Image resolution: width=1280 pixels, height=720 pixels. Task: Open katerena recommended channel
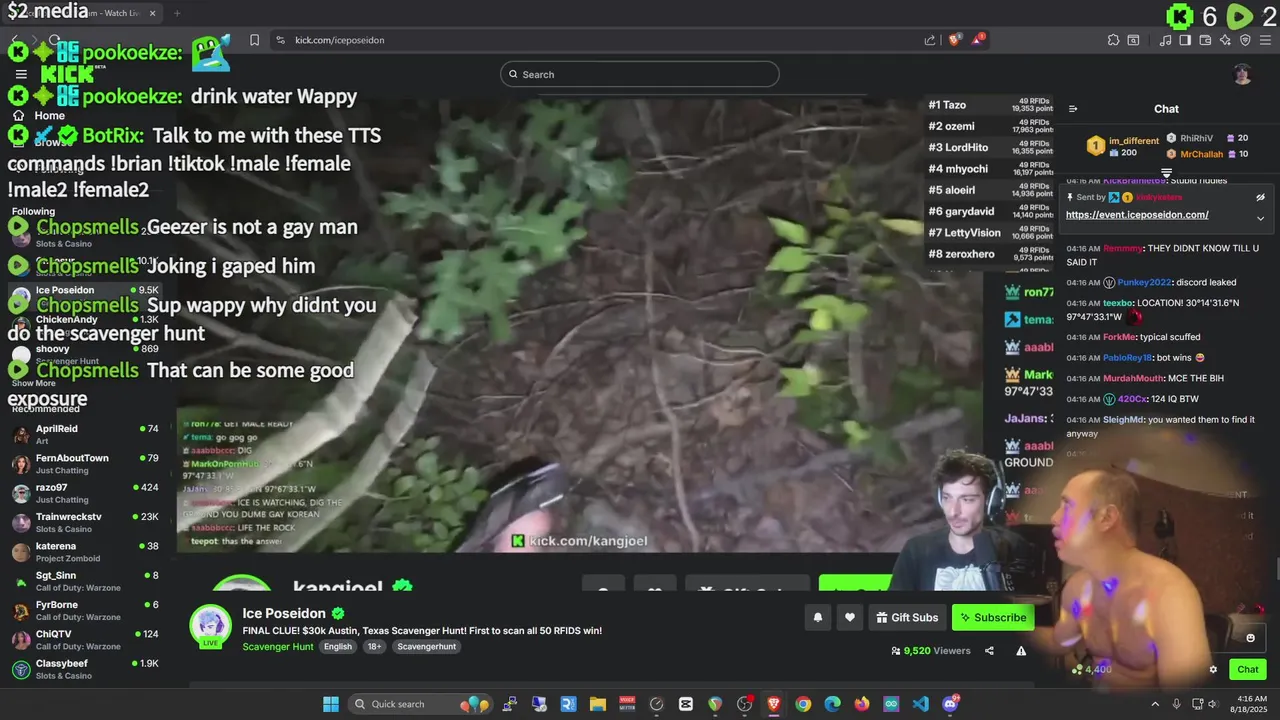tap(88, 552)
